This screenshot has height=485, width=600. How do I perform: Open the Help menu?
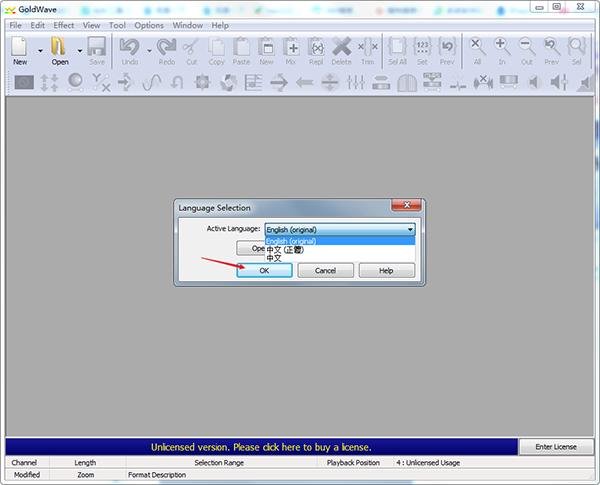220,26
